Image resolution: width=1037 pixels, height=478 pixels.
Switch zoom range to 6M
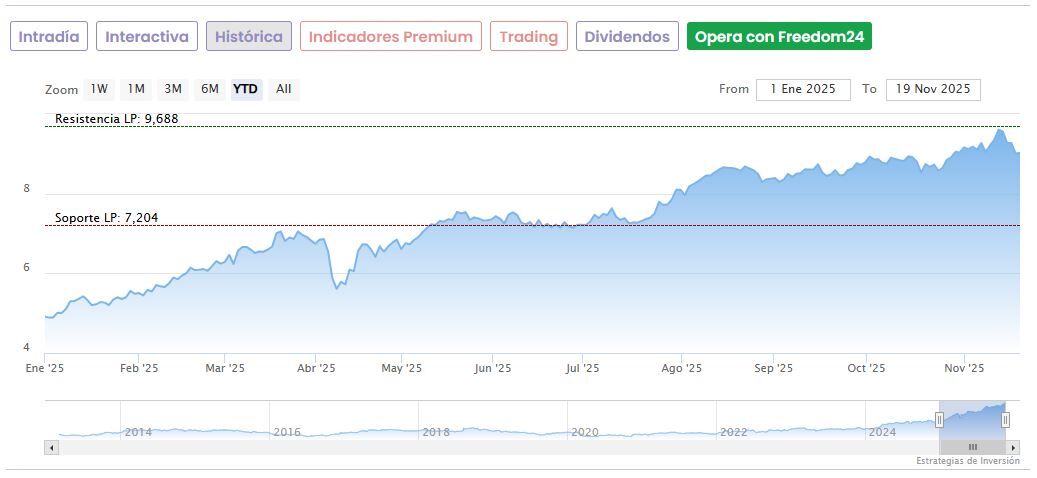[x=209, y=89]
